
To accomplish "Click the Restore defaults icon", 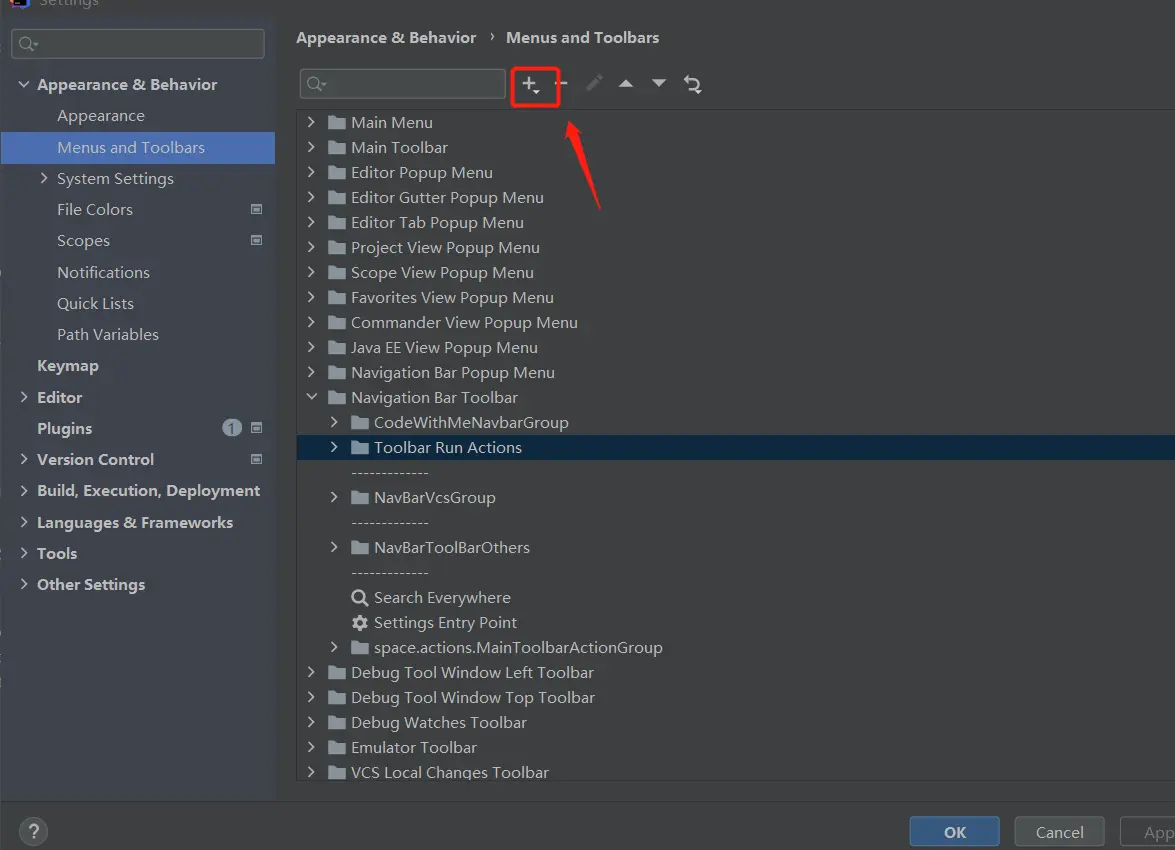I will coord(692,85).
